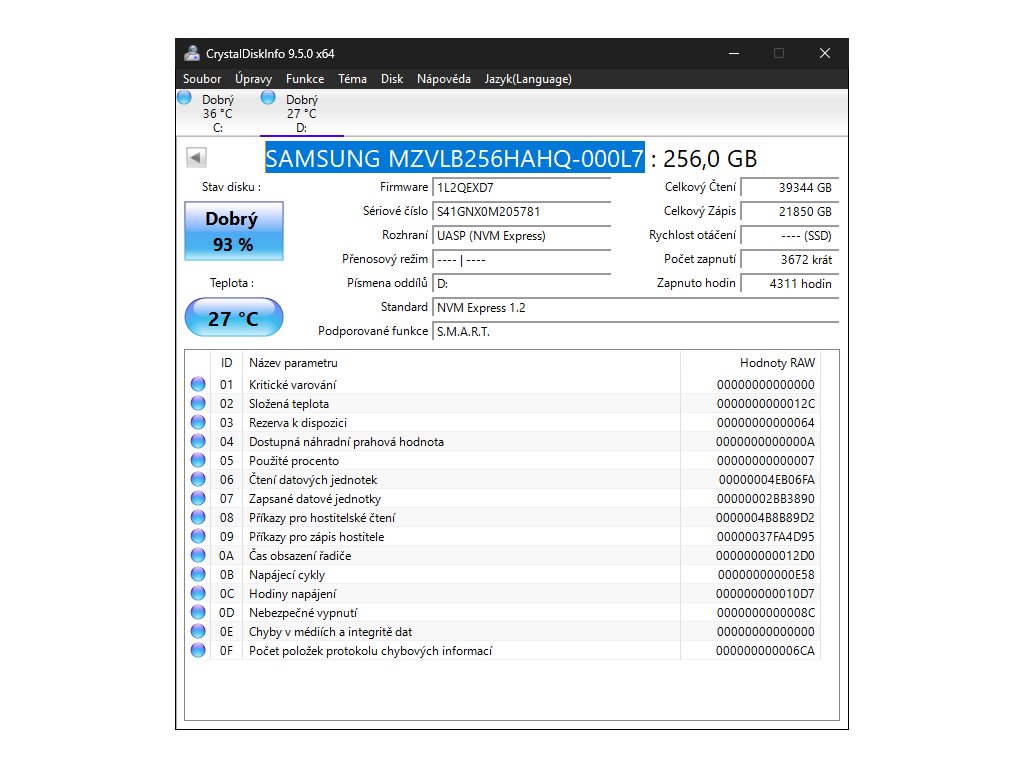Close the CrystalDiskInfo window
This screenshot has height=768, width=1024.
tap(825, 54)
